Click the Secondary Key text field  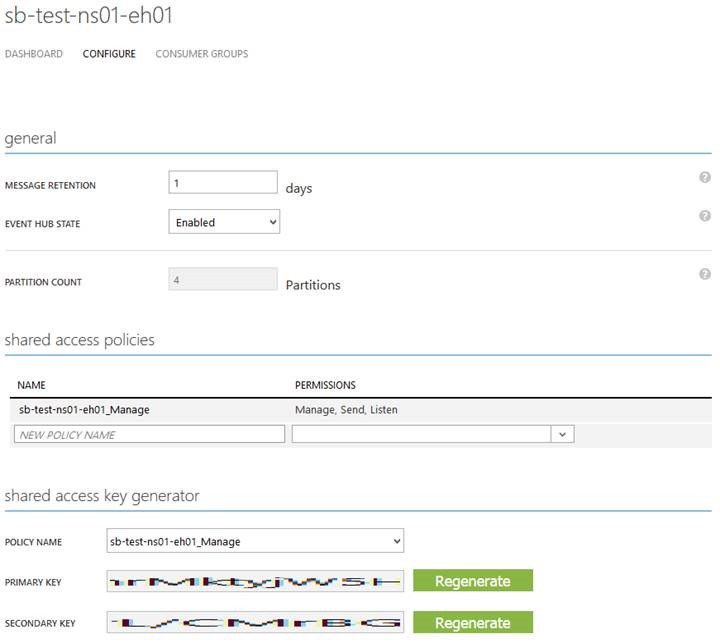pos(255,623)
